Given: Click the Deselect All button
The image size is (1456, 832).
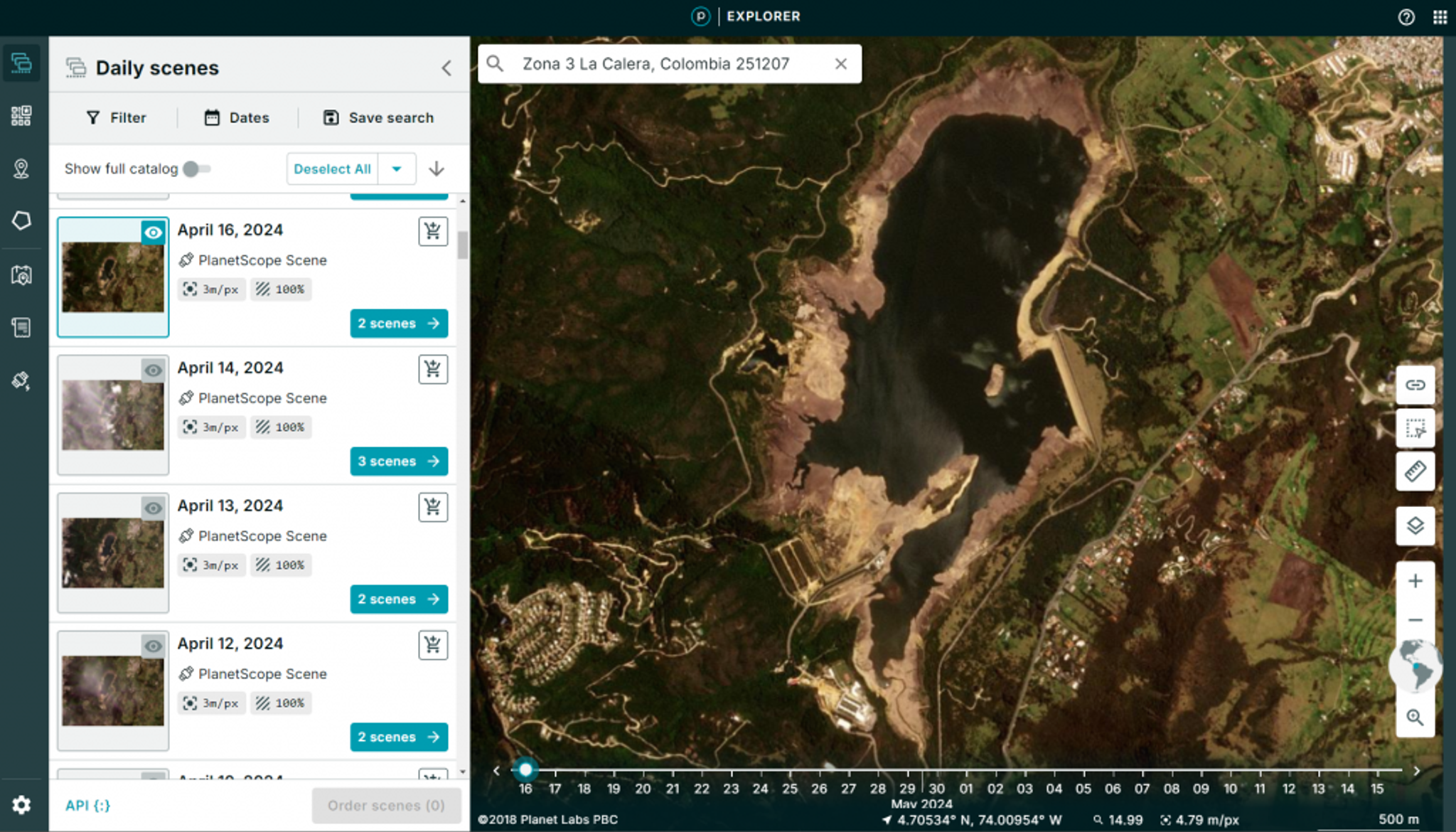Looking at the screenshot, I should (333, 168).
